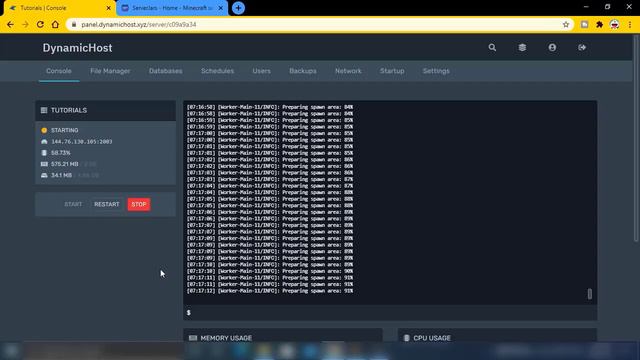
Task: Go back with browser back arrow
Action: click(10, 24)
